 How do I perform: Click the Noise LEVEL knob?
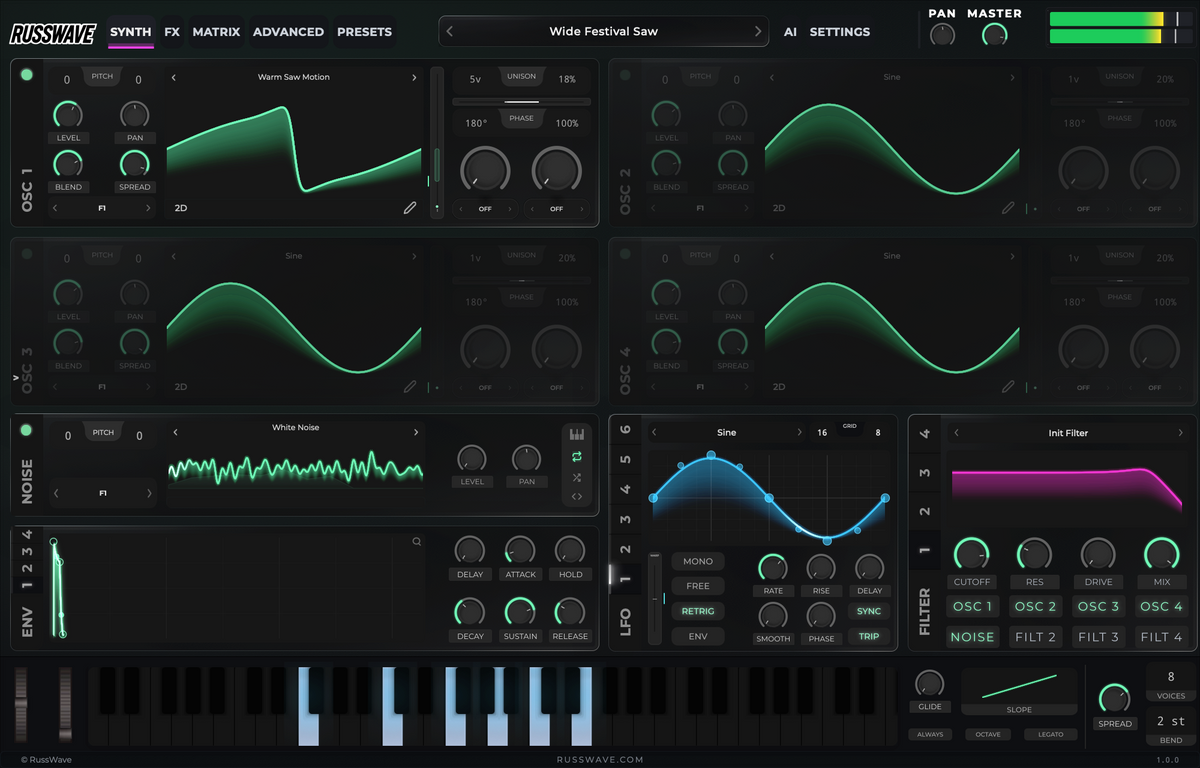tap(471, 459)
